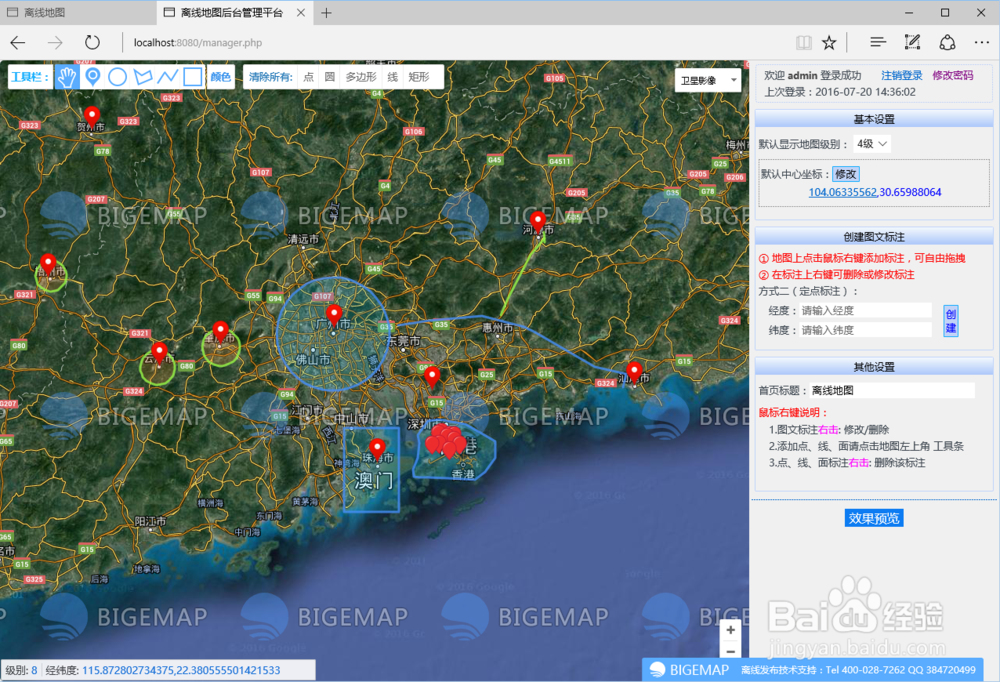Open the 4级 map level dropdown
Image resolution: width=1000 pixels, height=682 pixels.
(870, 143)
